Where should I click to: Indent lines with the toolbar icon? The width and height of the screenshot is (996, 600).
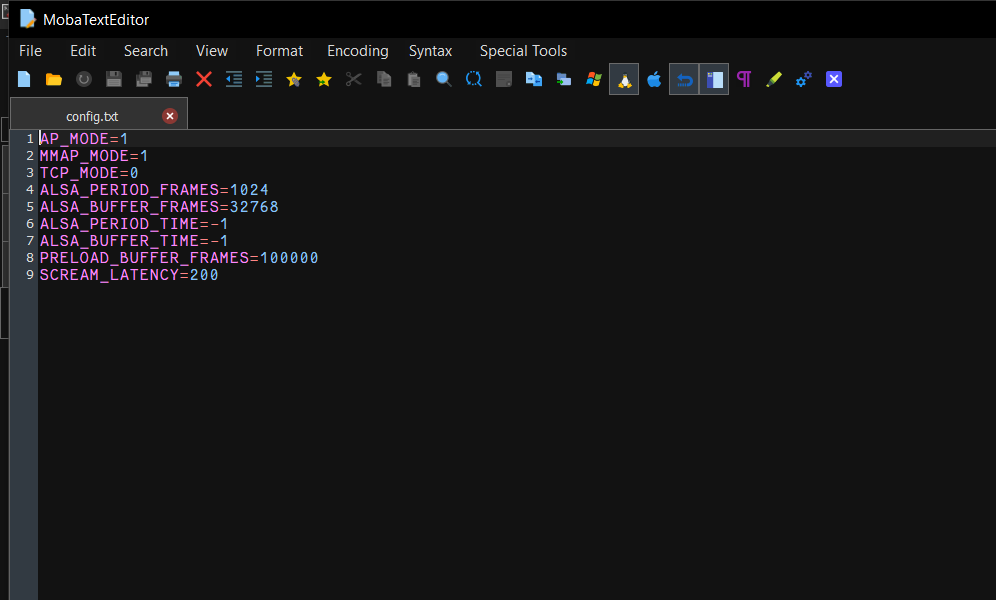click(x=264, y=79)
